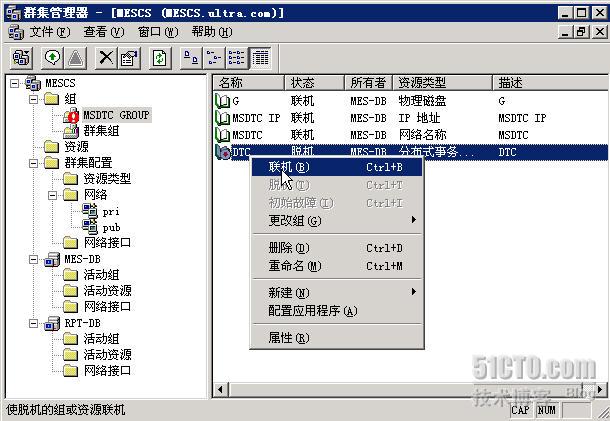Choose 属性(R) from context menu
Image resolution: width=610 pixels, height=421 pixels.
[337, 338]
